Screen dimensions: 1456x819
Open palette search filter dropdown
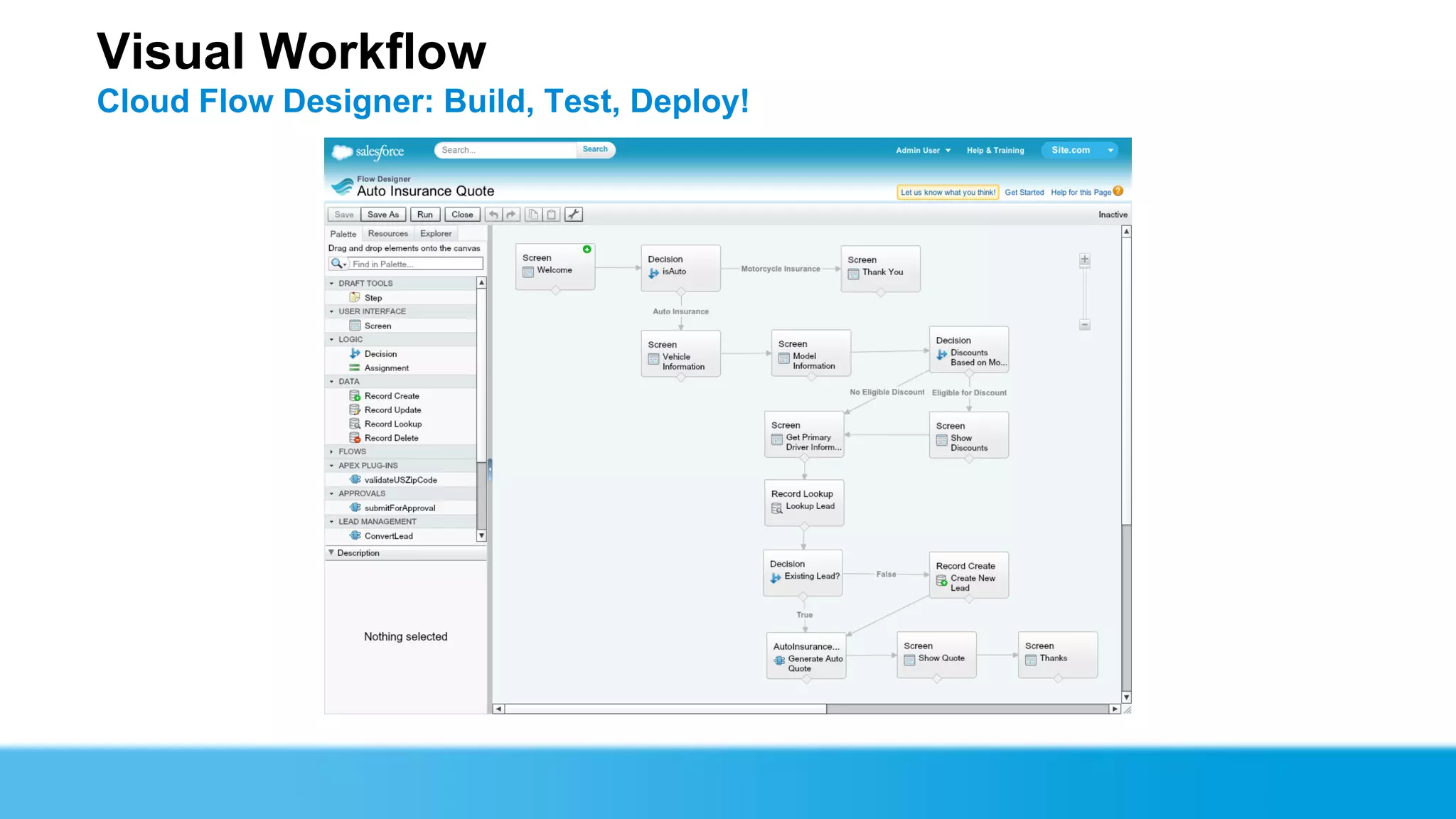339,264
